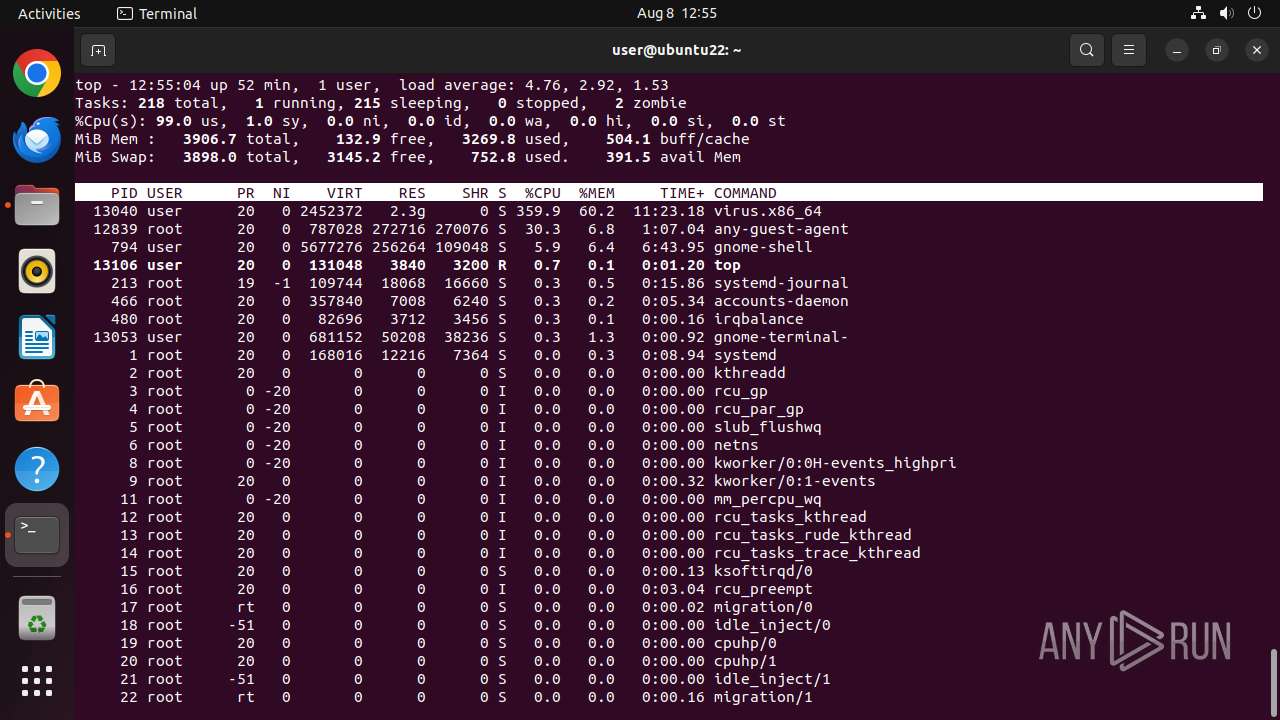The height and width of the screenshot is (720, 1280).
Task: Open Google Chrome from the dock
Action: (x=37, y=73)
